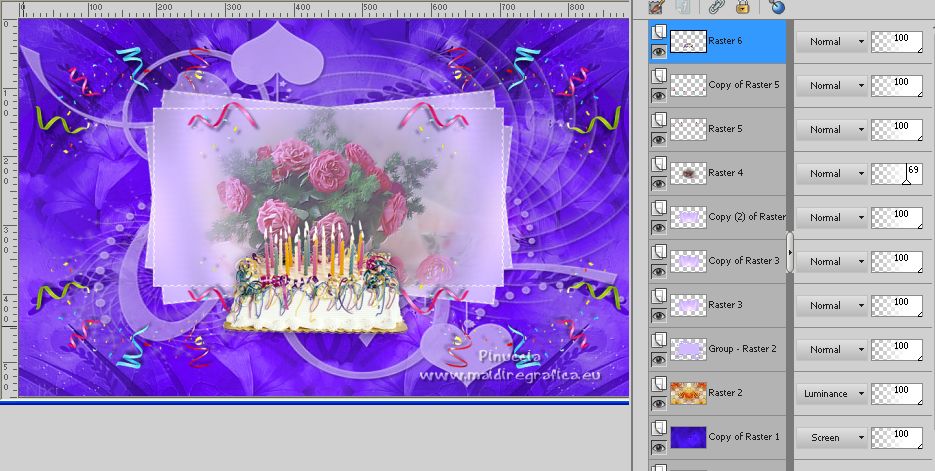Screen dimensions: 935x471
Task: Select the Raster 3 layer name
Action: [x=725, y=305]
